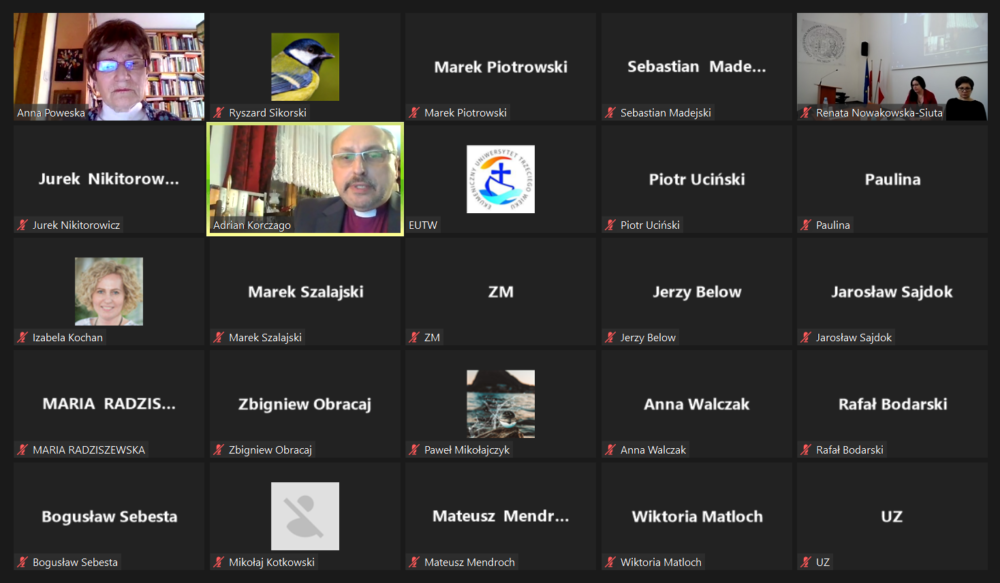1000x583 pixels.
Task: Click muted mic icon next to ZM label
Action: click(x=415, y=337)
